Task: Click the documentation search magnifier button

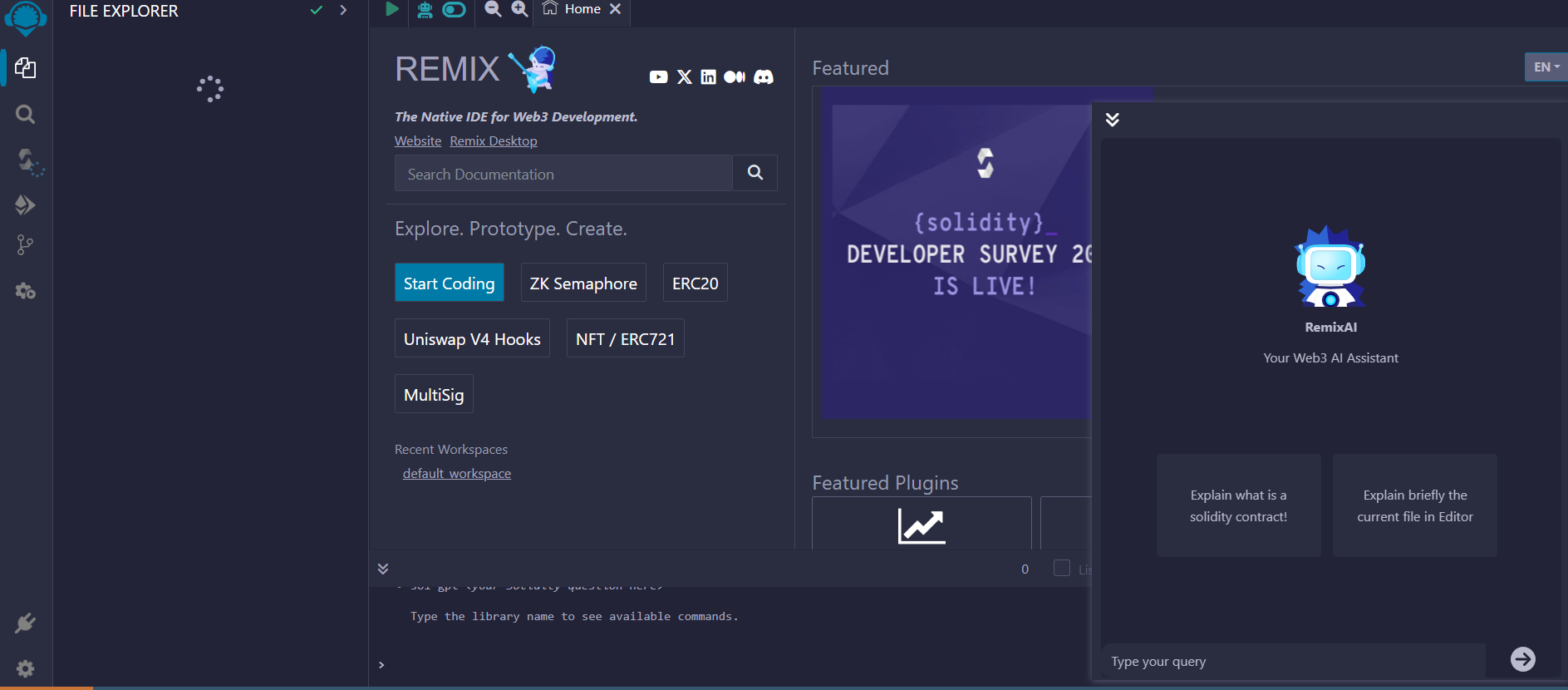Action: click(x=755, y=173)
